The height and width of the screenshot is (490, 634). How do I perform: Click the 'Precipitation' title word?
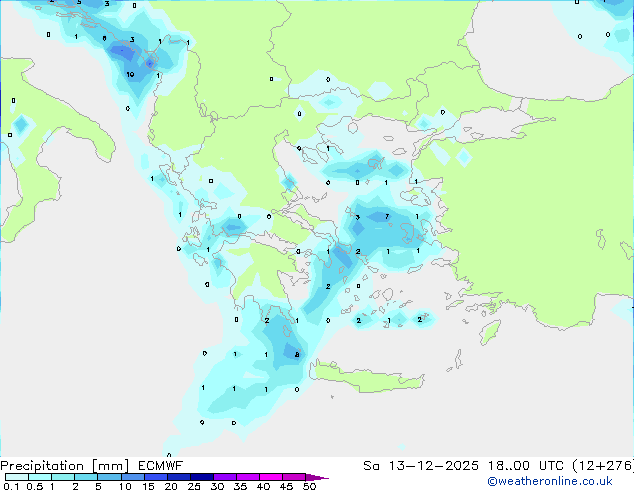(x=42, y=466)
